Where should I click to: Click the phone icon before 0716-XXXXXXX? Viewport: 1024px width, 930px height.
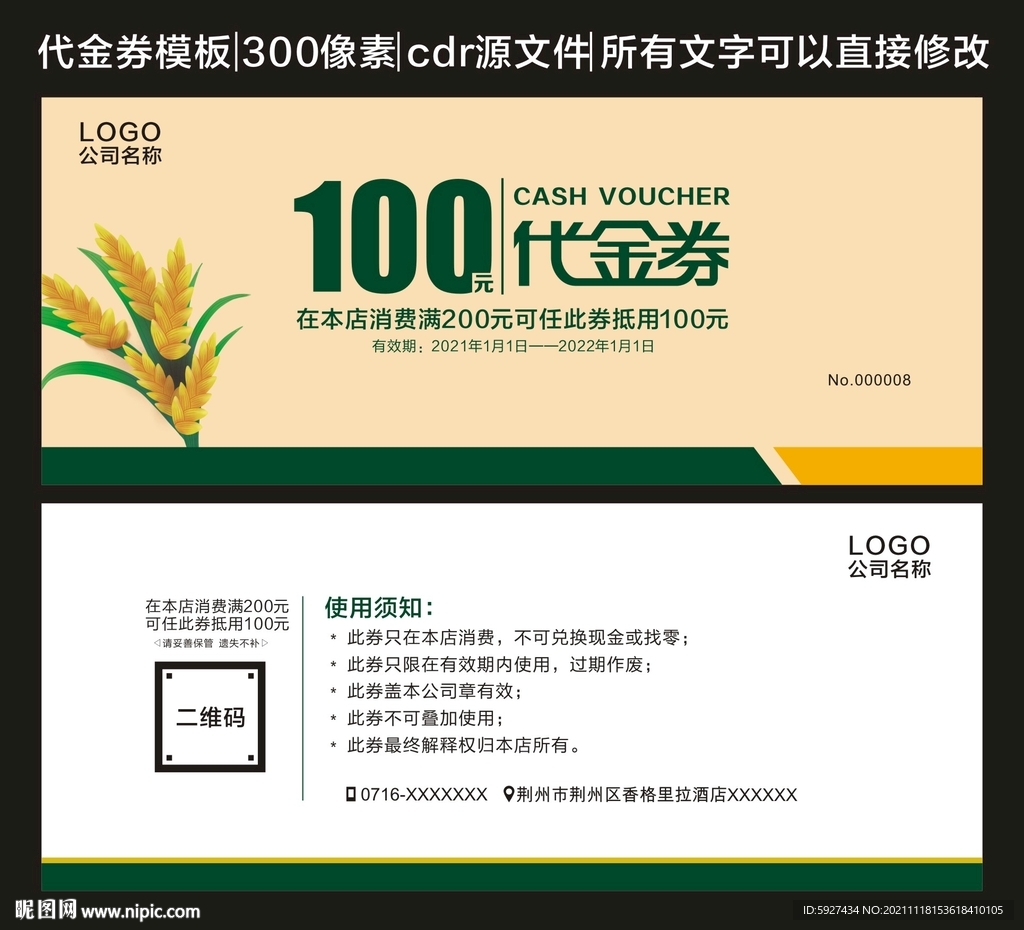tap(350, 796)
